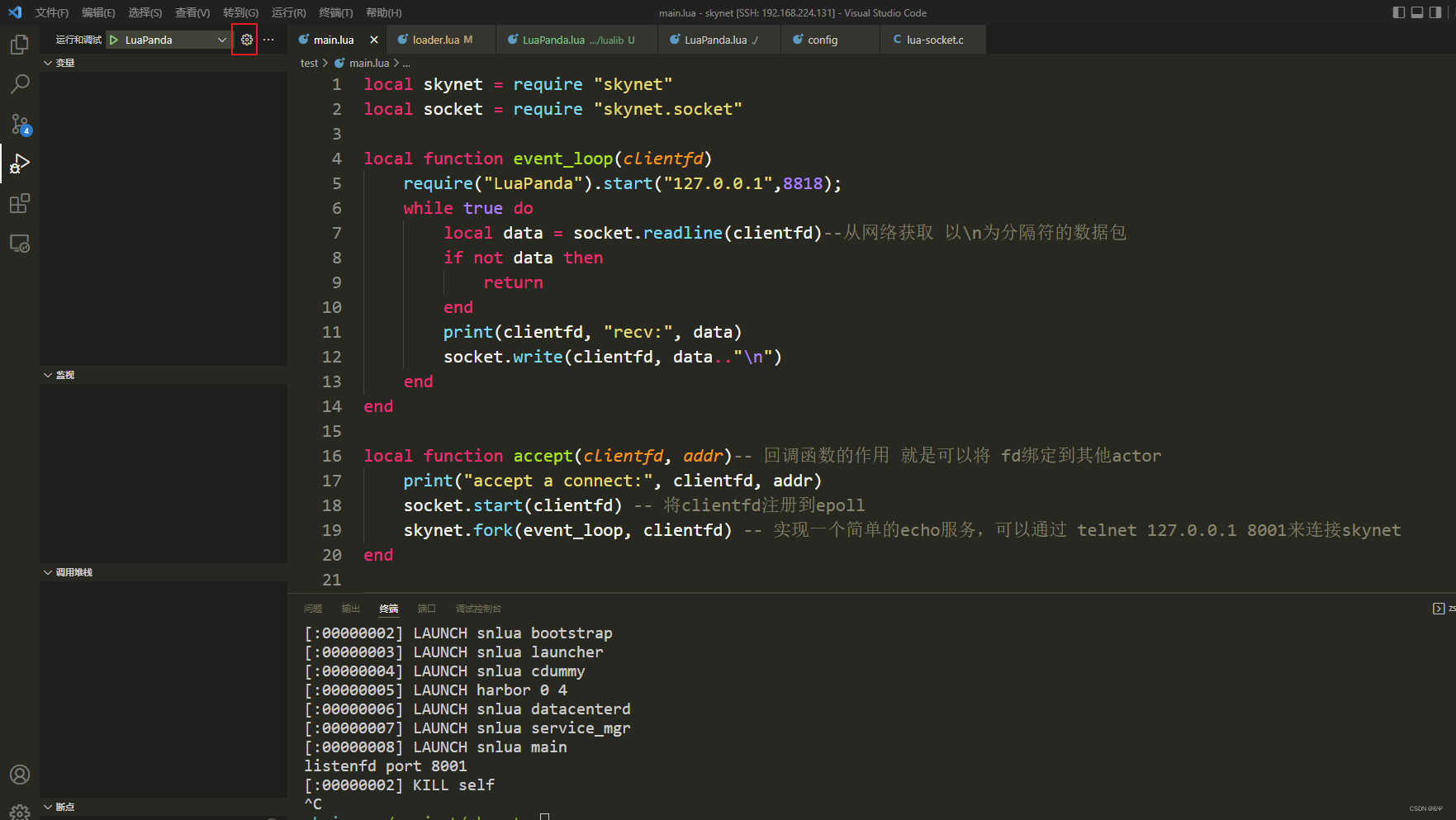Open the Remote Explorer view
This screenshot has height=820, width=1456.
coord(20,244)
